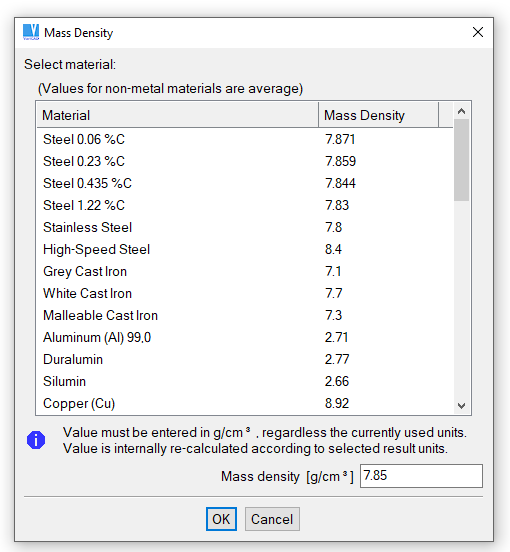Click the scrollbar down arrow
Image resolution: width=510 pixels, height=552 pixels.
click(x=461, y=406)
